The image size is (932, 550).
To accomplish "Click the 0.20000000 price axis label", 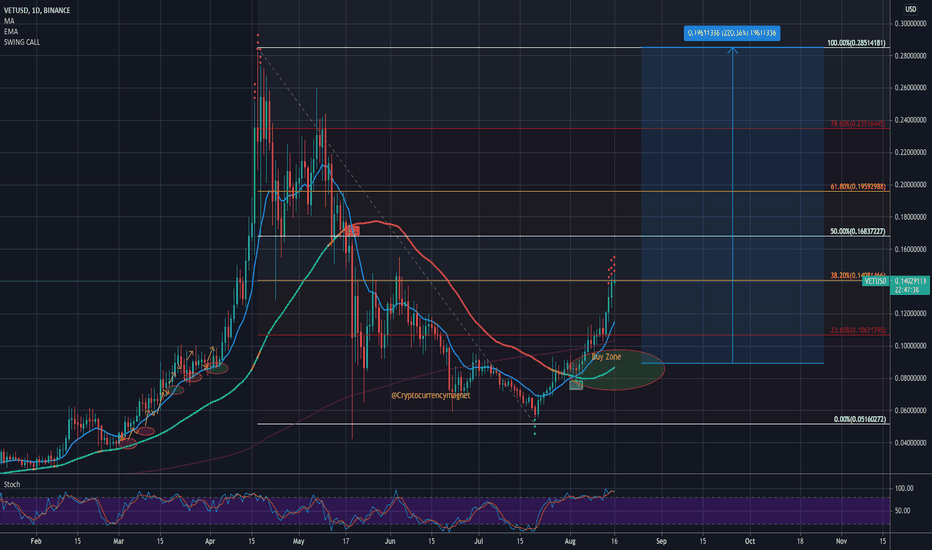I will pos(910,184).
